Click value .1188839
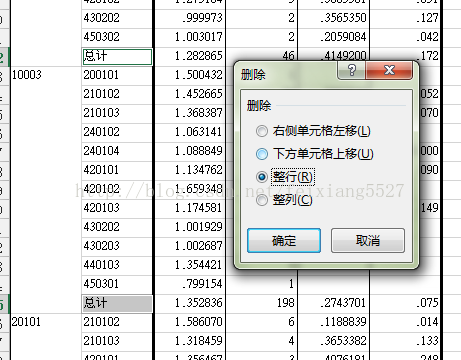 click(x=343, y=322)
